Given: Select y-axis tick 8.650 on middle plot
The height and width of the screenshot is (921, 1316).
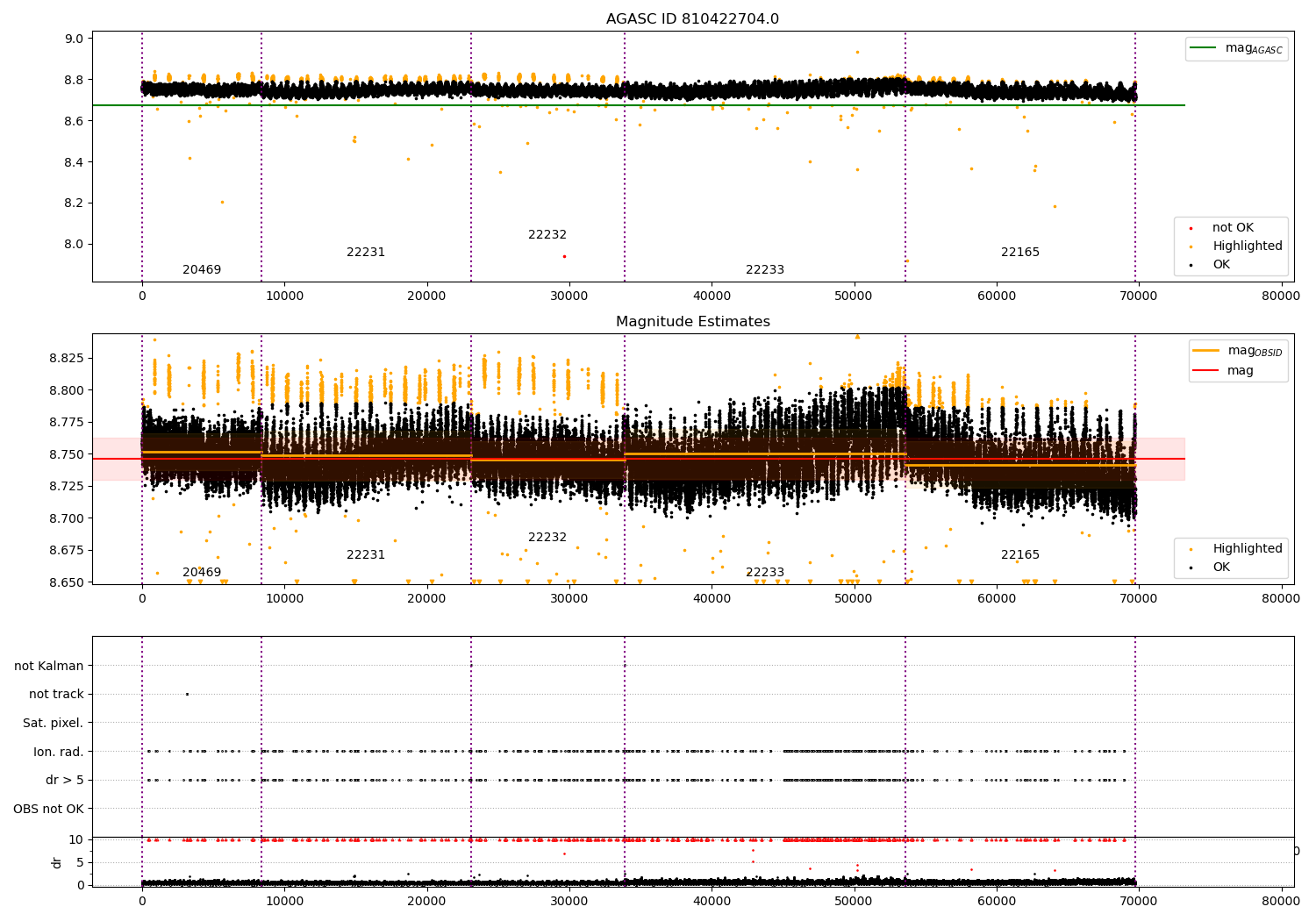Looking at the screenshot, I should click(x=67, y=582).
